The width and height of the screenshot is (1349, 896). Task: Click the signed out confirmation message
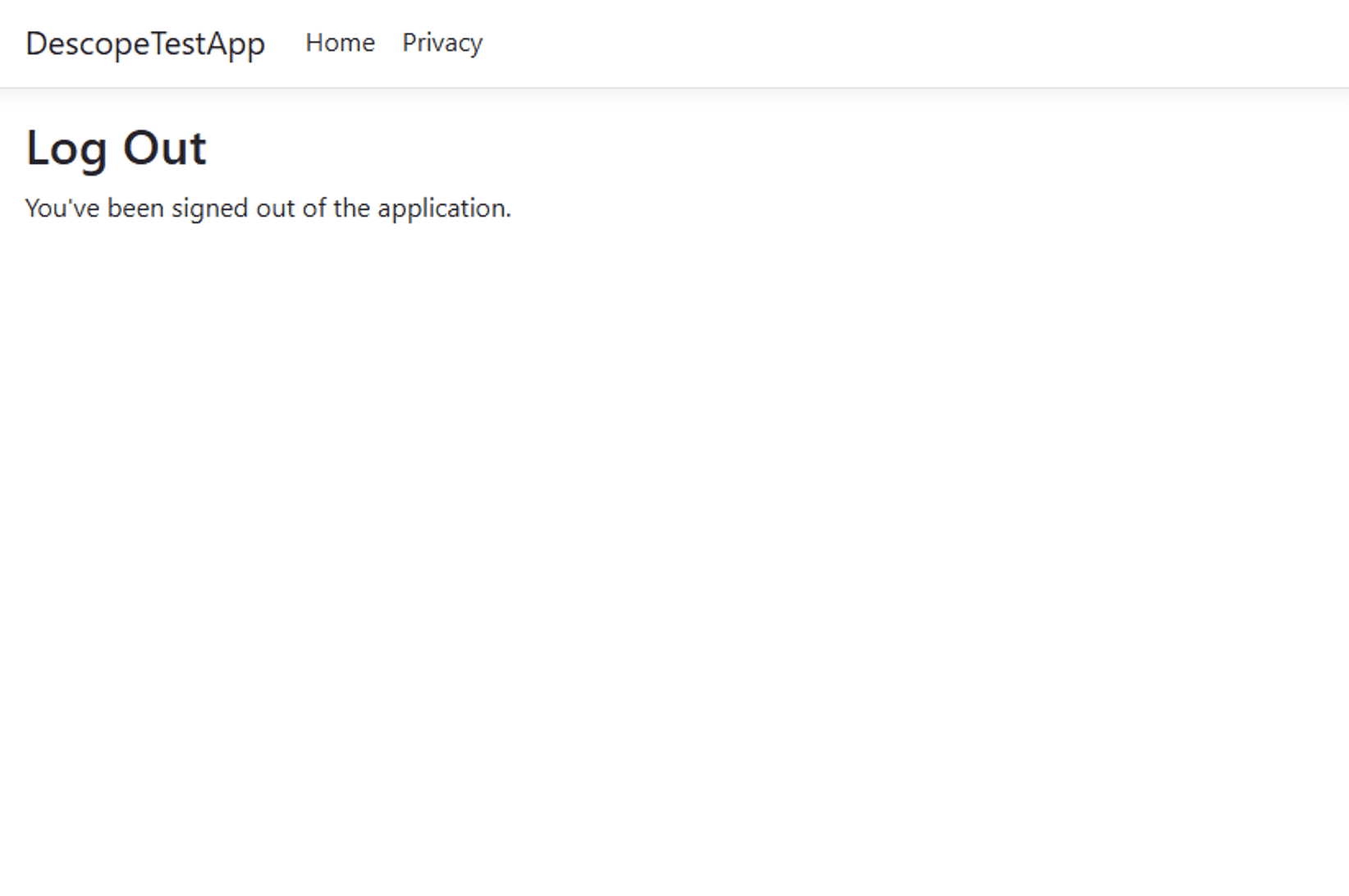[x=268, y=208]
